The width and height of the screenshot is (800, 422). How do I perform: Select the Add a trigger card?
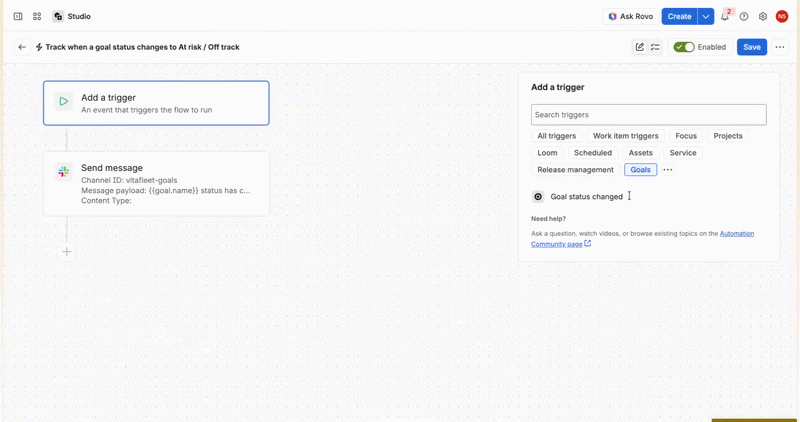156,103
